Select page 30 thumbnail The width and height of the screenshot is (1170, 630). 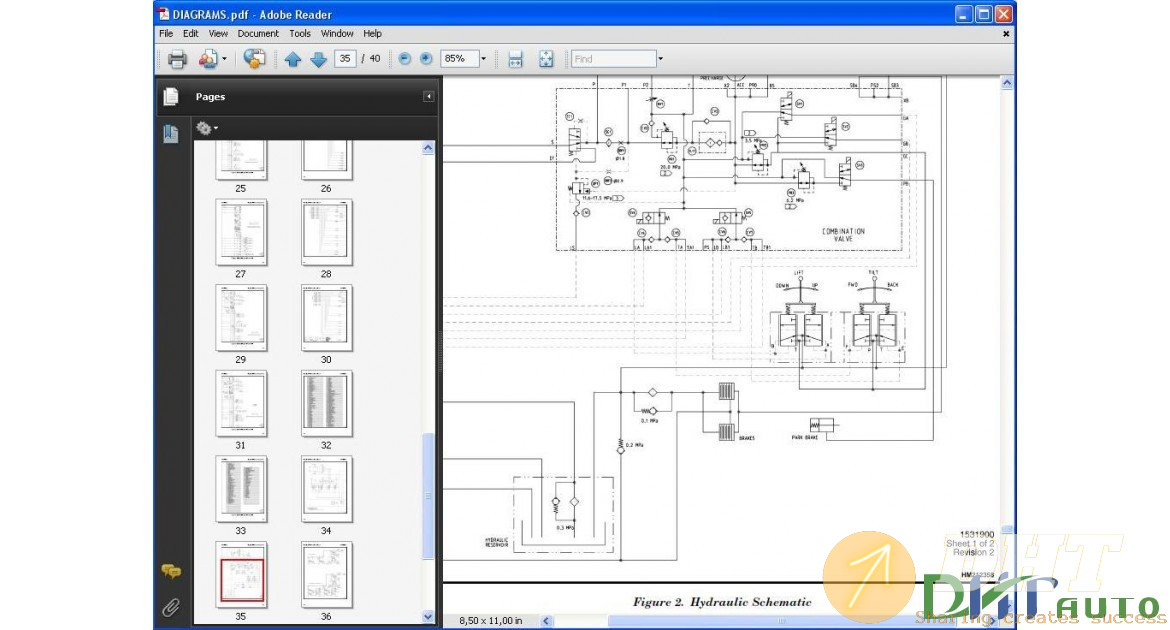(x=326, y=317)
